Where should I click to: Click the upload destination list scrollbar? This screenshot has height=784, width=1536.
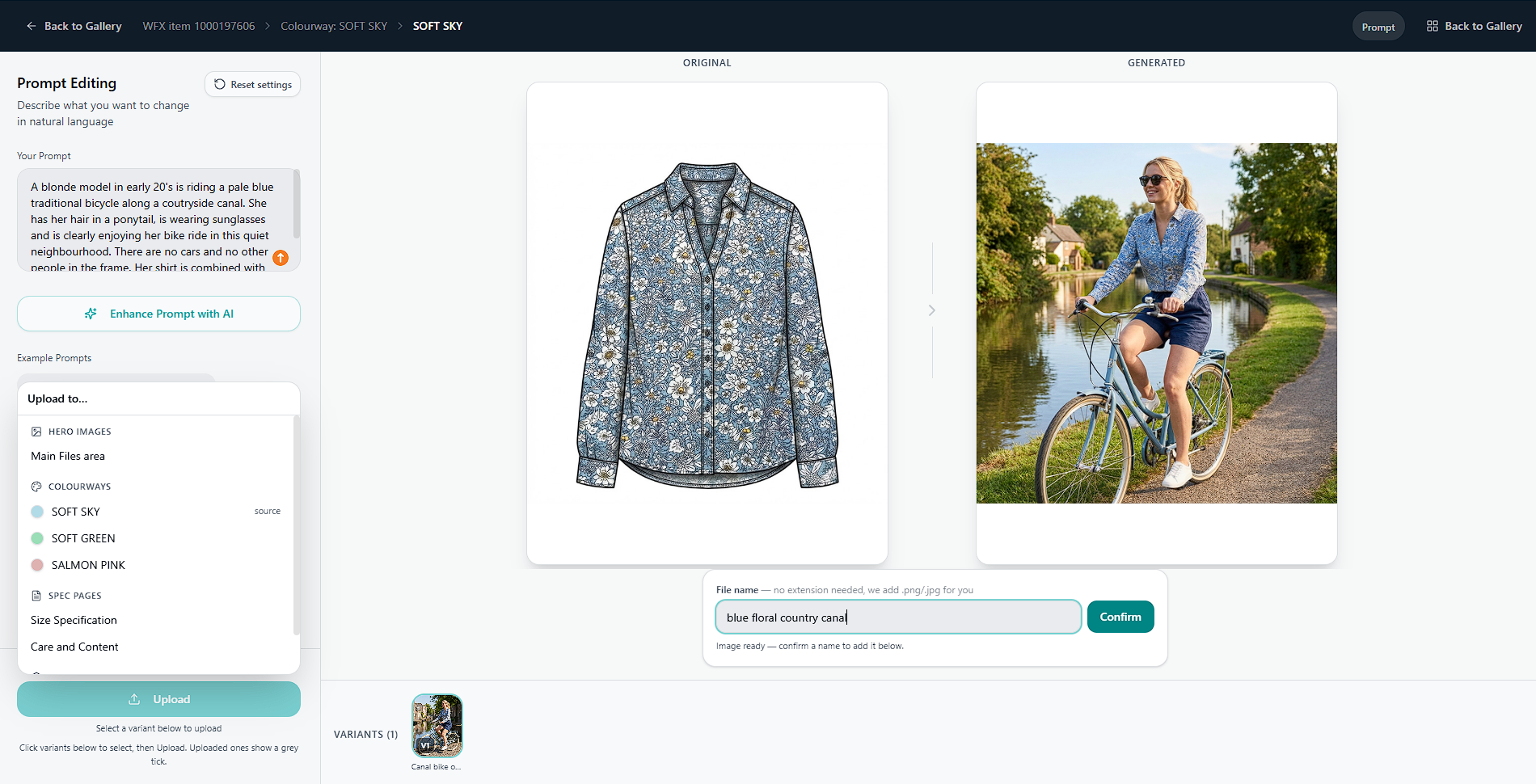pos(297,525)
